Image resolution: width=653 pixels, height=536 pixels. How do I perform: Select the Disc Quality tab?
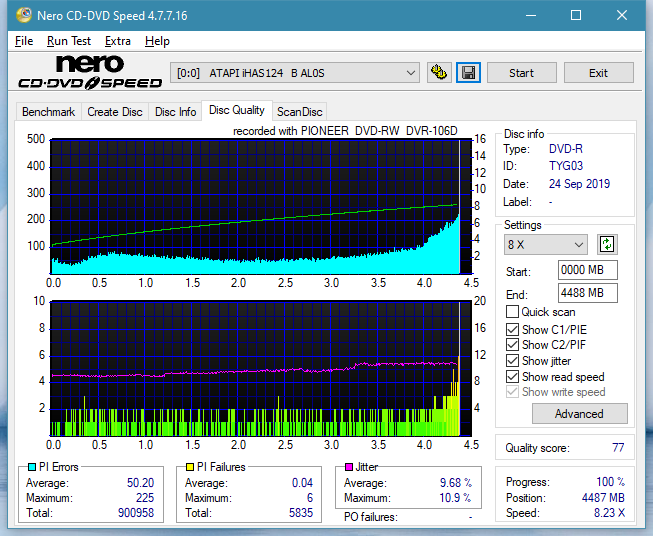pos(237,110)
